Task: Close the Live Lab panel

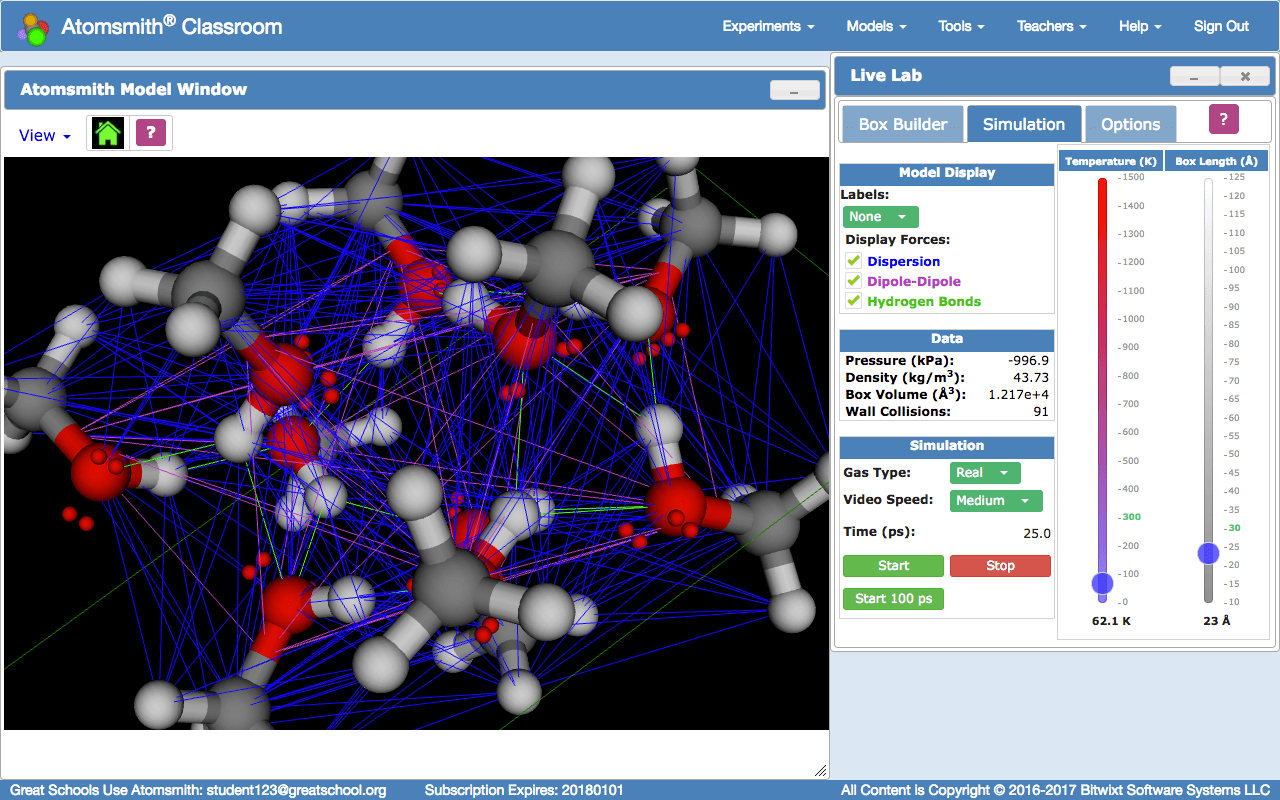Action: [x=1245, y=76]
